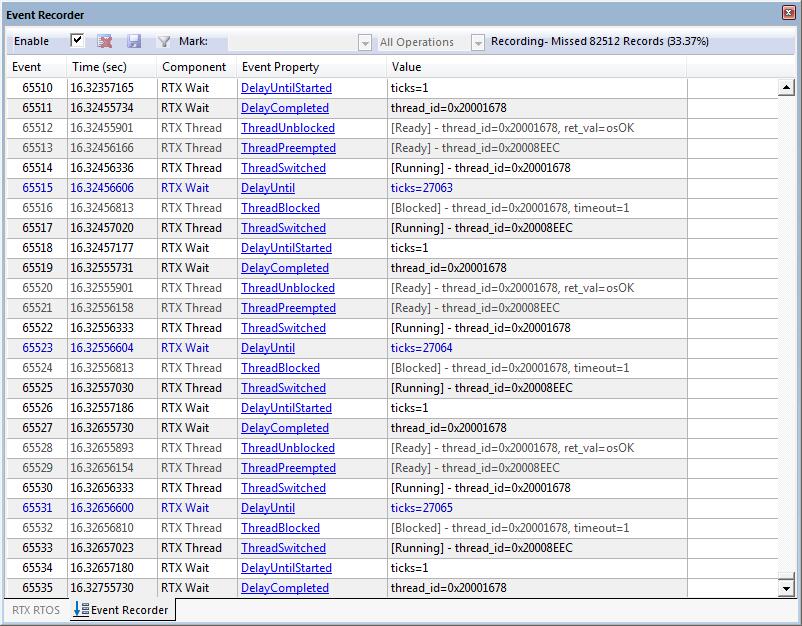Click the Component column header
802x626 pixels.
tap(196, 67)
